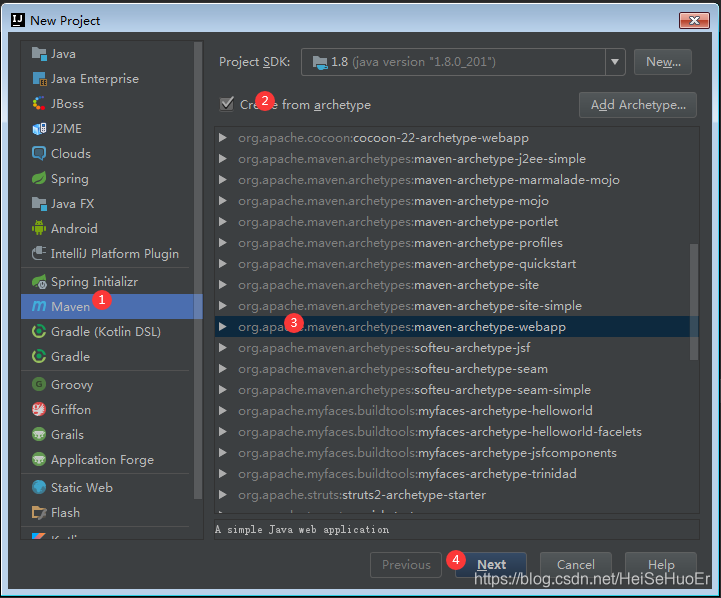Select myfaces-archetype-trinidad row

coord(457,473)
